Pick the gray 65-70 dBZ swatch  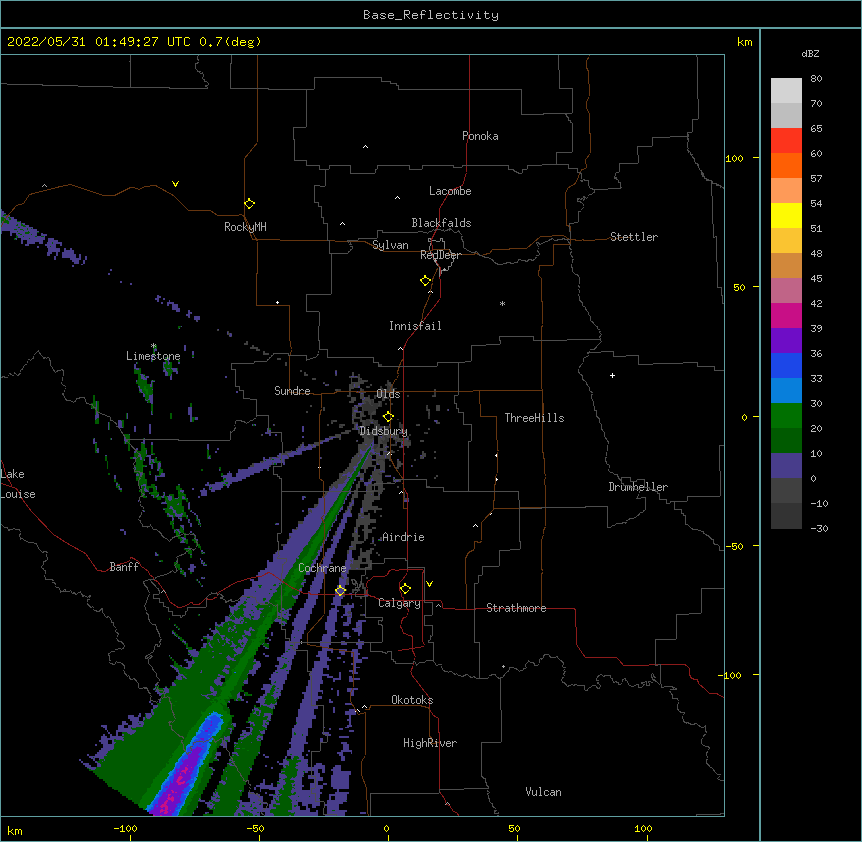(786, 115)
